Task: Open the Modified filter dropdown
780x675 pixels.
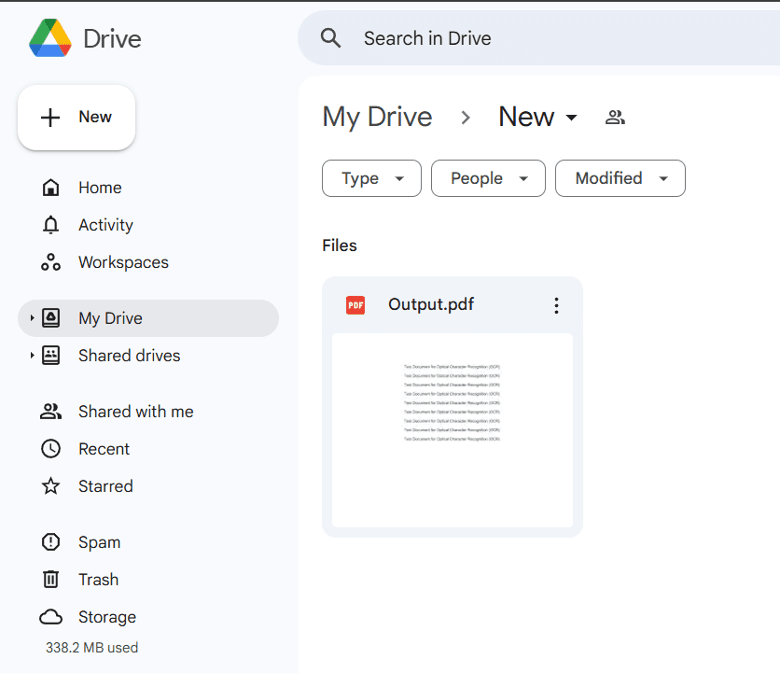Action: [620, 179]
